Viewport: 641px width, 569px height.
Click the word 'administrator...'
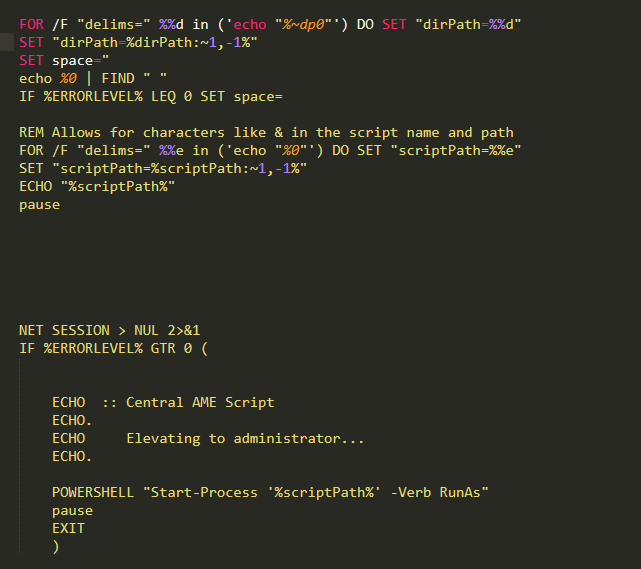pos(299,438)
